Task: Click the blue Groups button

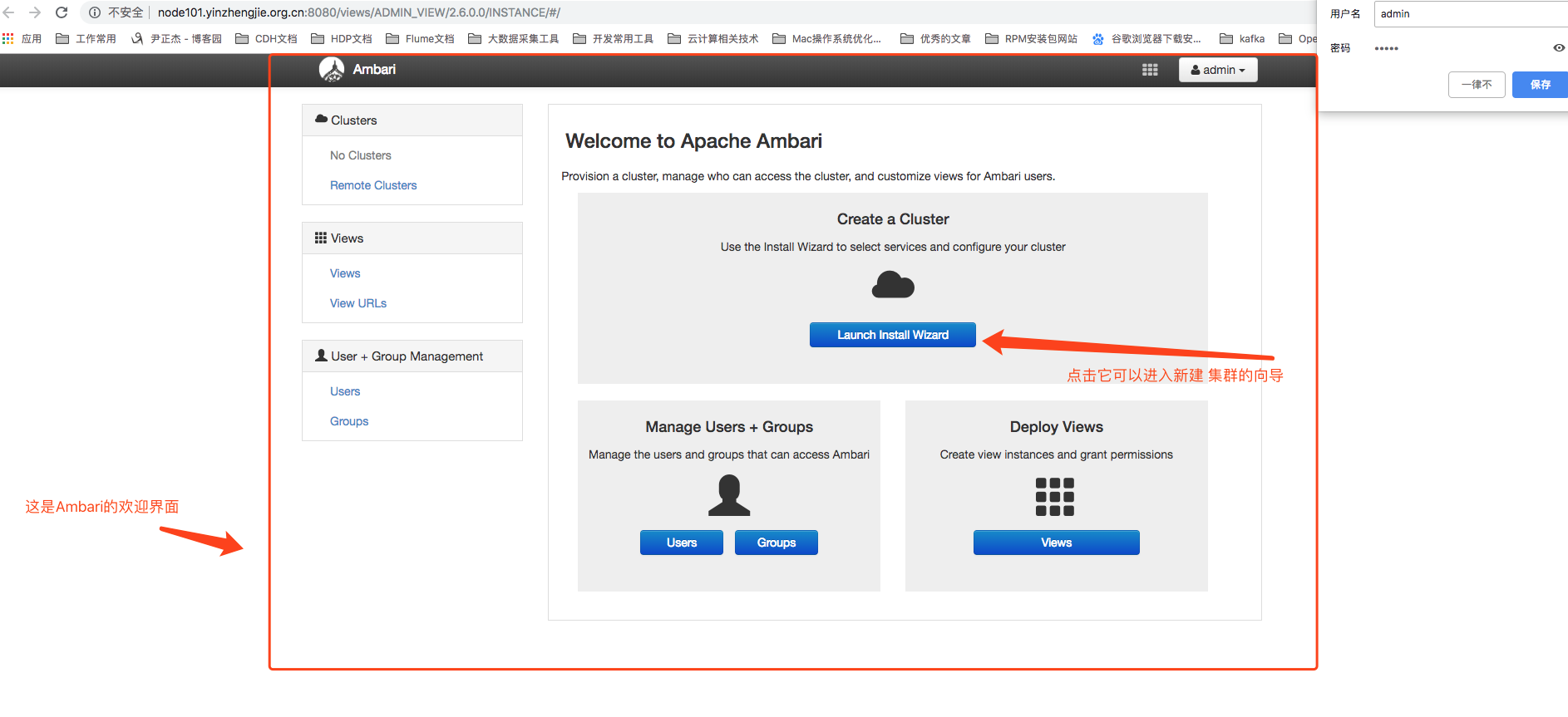Action: click(x=777, y=543)
